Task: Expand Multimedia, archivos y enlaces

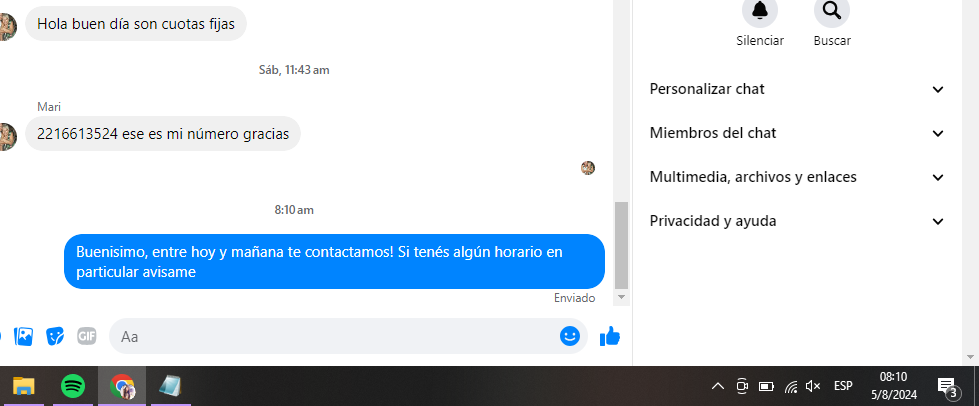Action: point(797,177)
